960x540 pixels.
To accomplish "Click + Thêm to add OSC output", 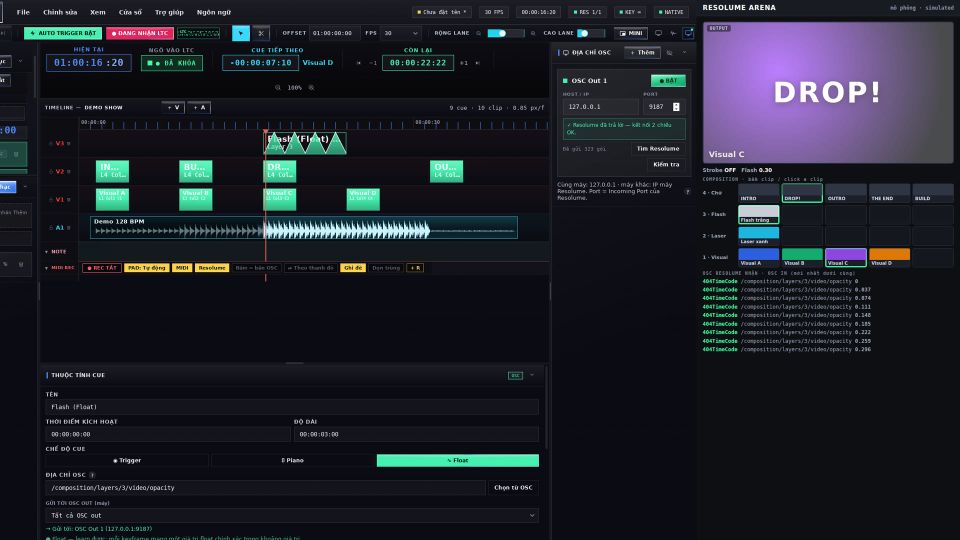I will [x=642, y=53].
